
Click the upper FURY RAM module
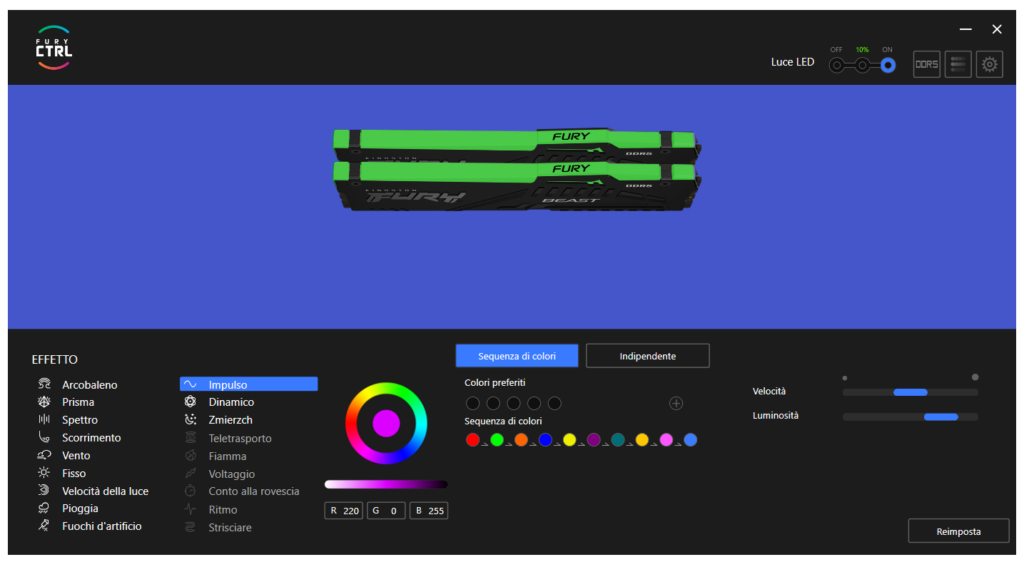516,145
